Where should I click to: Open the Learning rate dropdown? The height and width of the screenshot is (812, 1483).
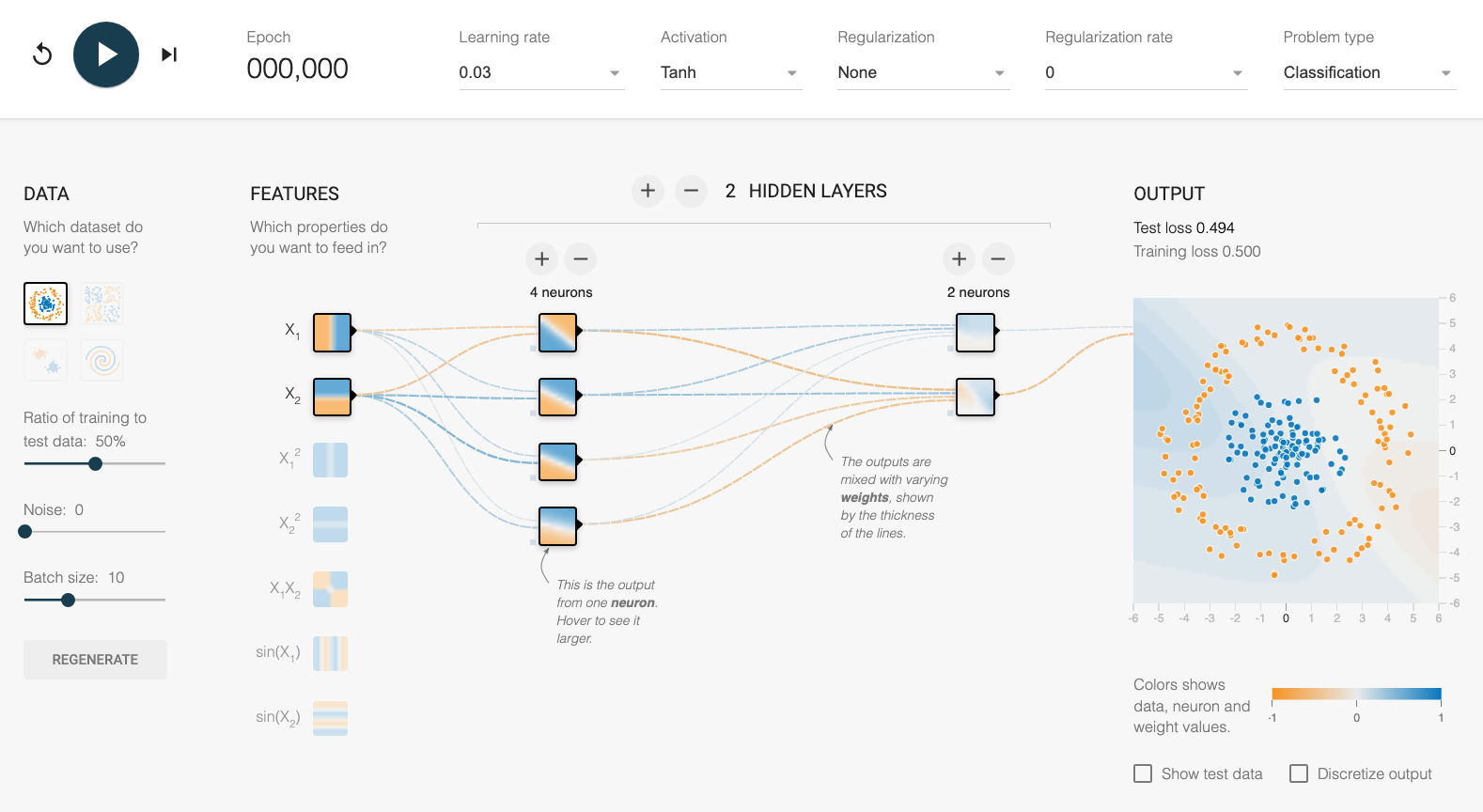[540, 72]
